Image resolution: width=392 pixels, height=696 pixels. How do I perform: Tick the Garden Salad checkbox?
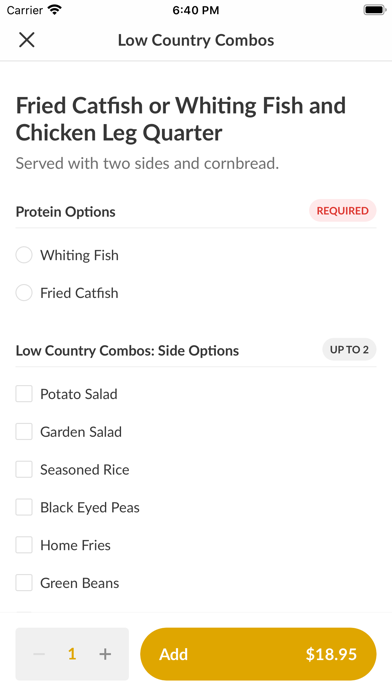[x=24, y=431]
